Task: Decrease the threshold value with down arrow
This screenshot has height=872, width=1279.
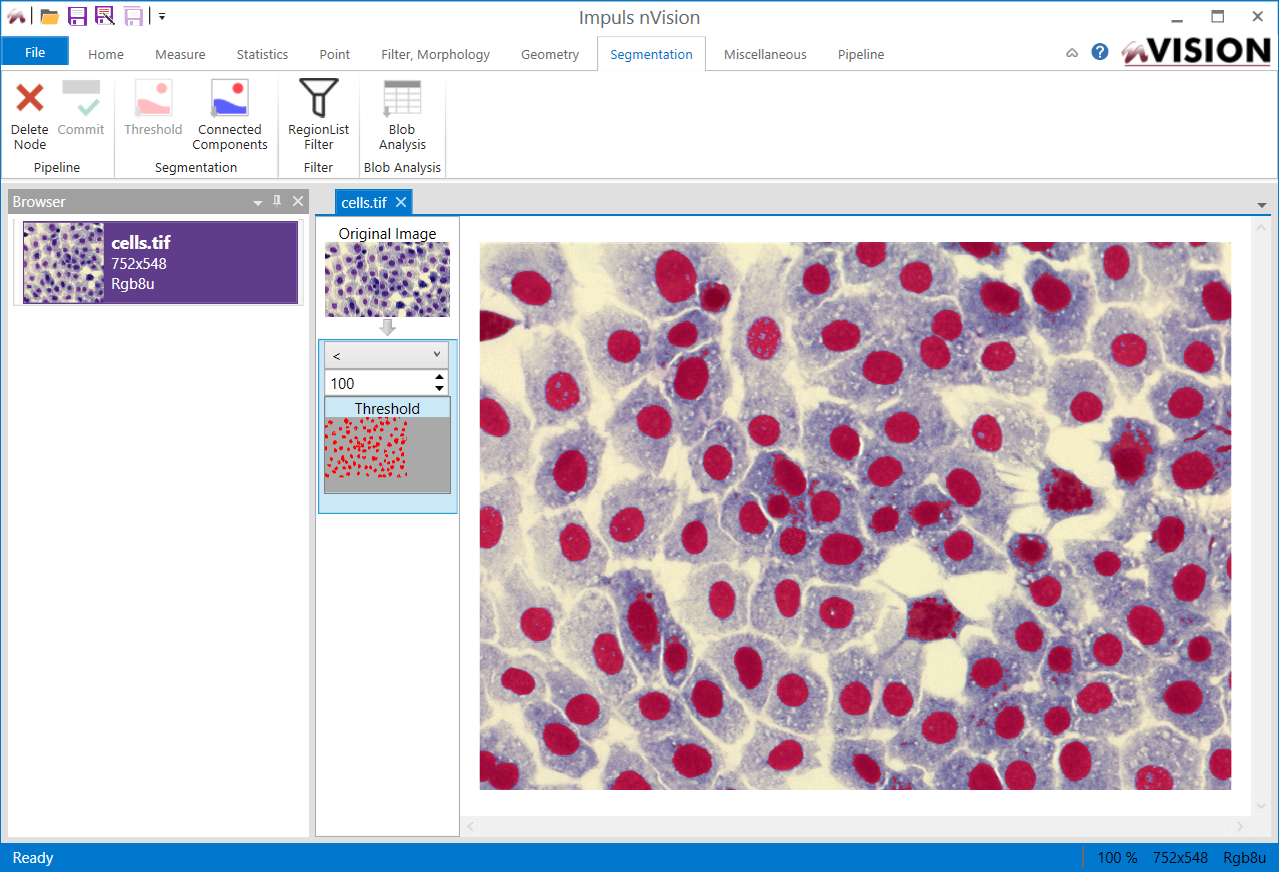Action: click(439, 389)
